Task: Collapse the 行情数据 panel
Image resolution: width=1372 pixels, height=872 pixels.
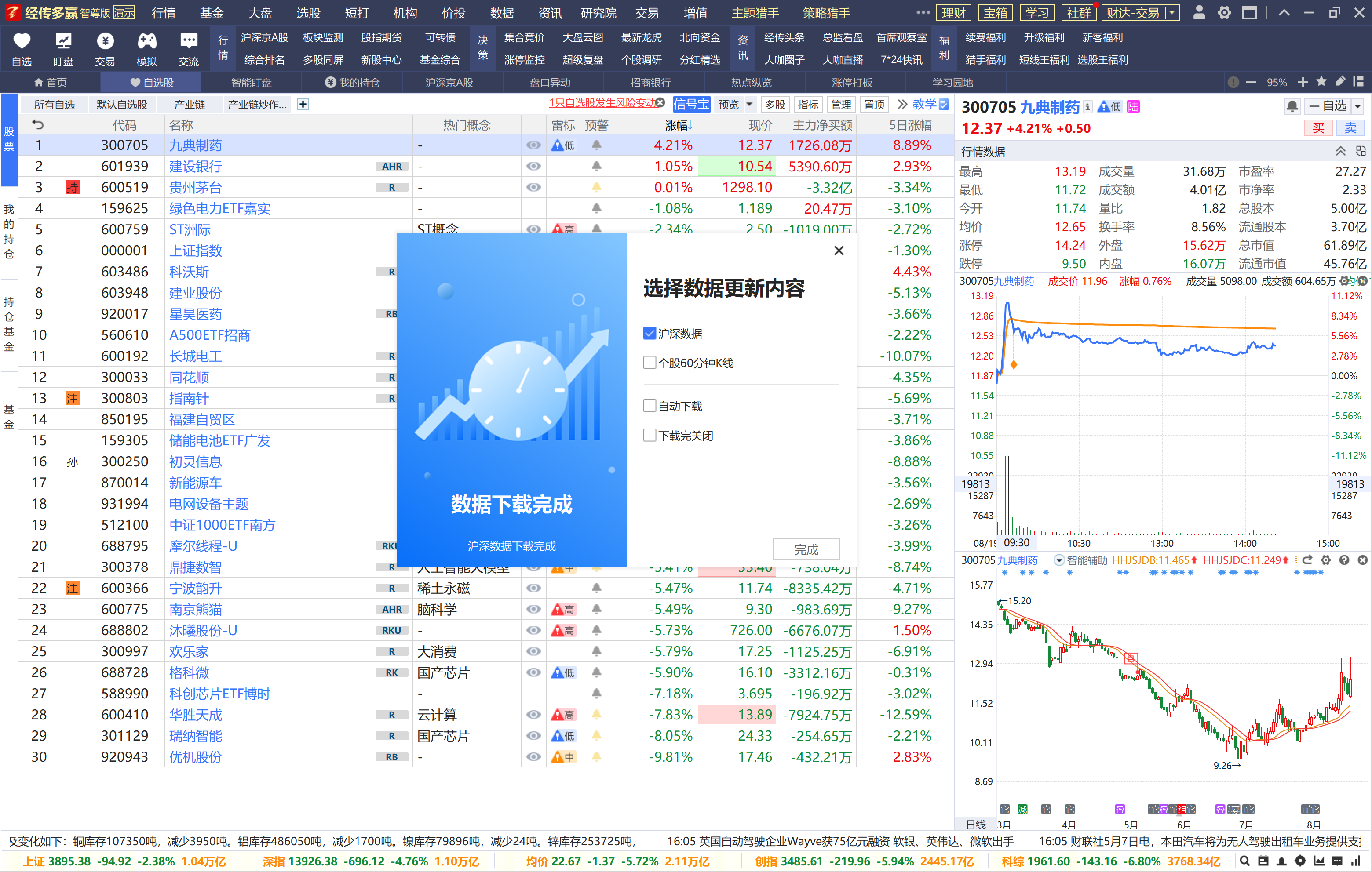Action: [1341, 151]
